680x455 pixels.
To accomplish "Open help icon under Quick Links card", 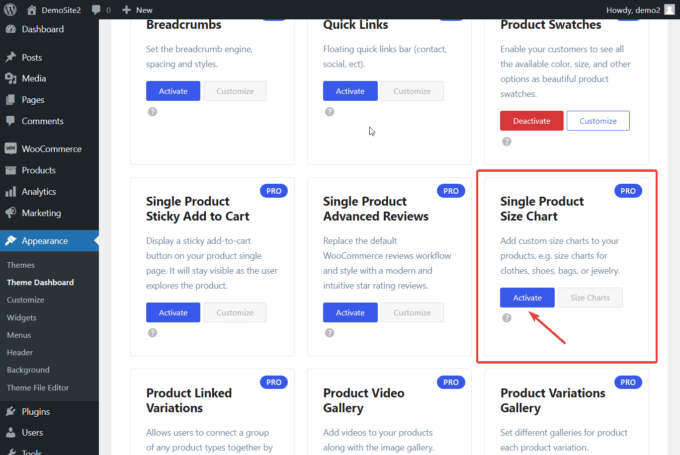I will 330,112.
